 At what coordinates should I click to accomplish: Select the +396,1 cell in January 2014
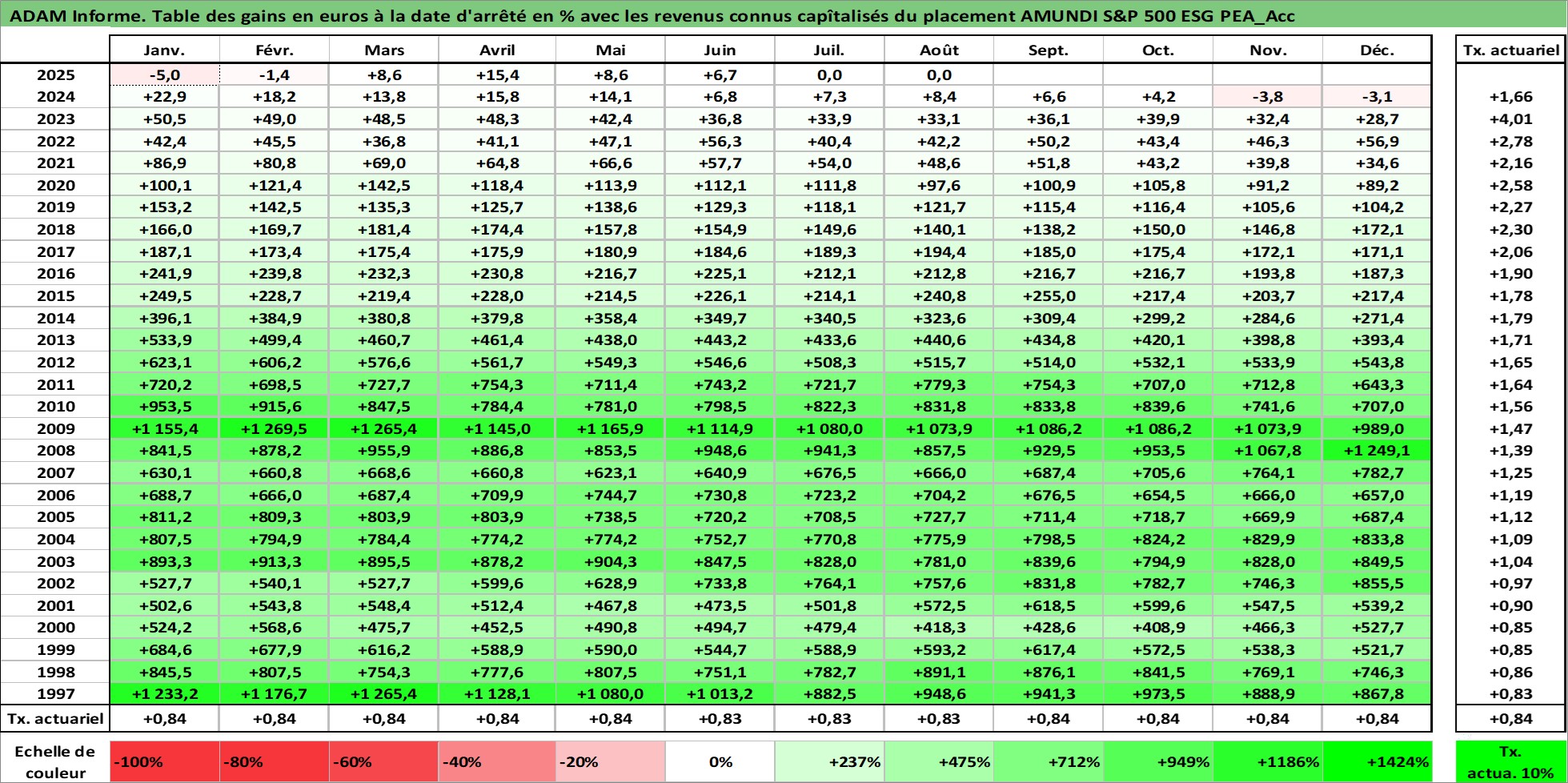click(164, 319)
